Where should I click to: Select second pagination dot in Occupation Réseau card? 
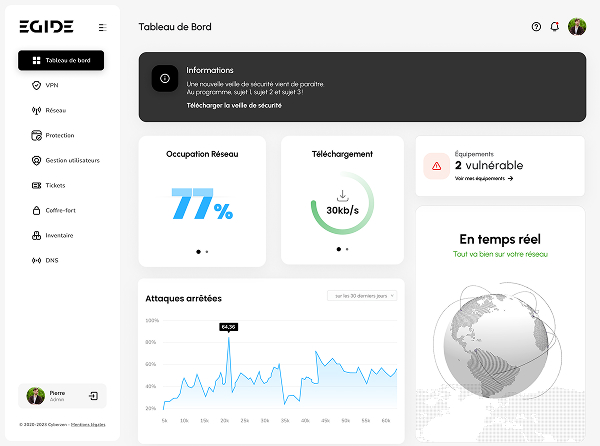207,252
